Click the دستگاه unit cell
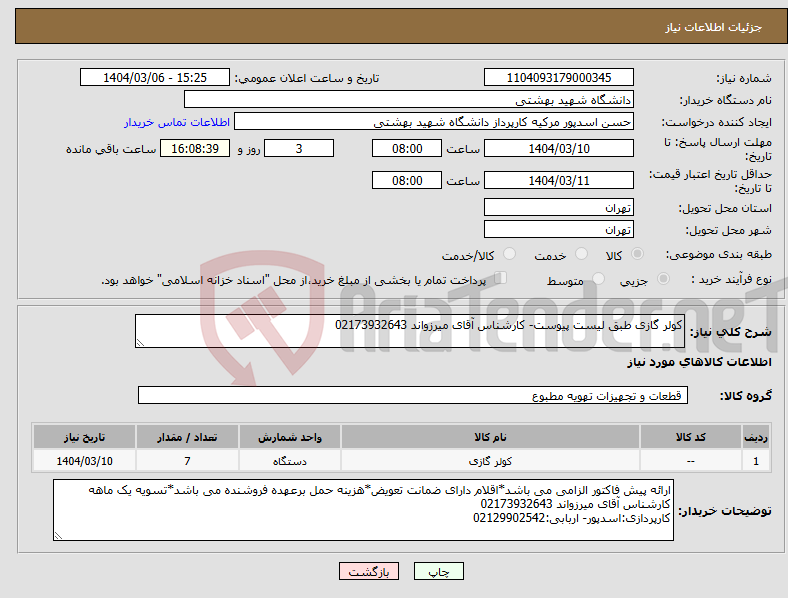This screenshot has width=788, height=598. (290, 461)
